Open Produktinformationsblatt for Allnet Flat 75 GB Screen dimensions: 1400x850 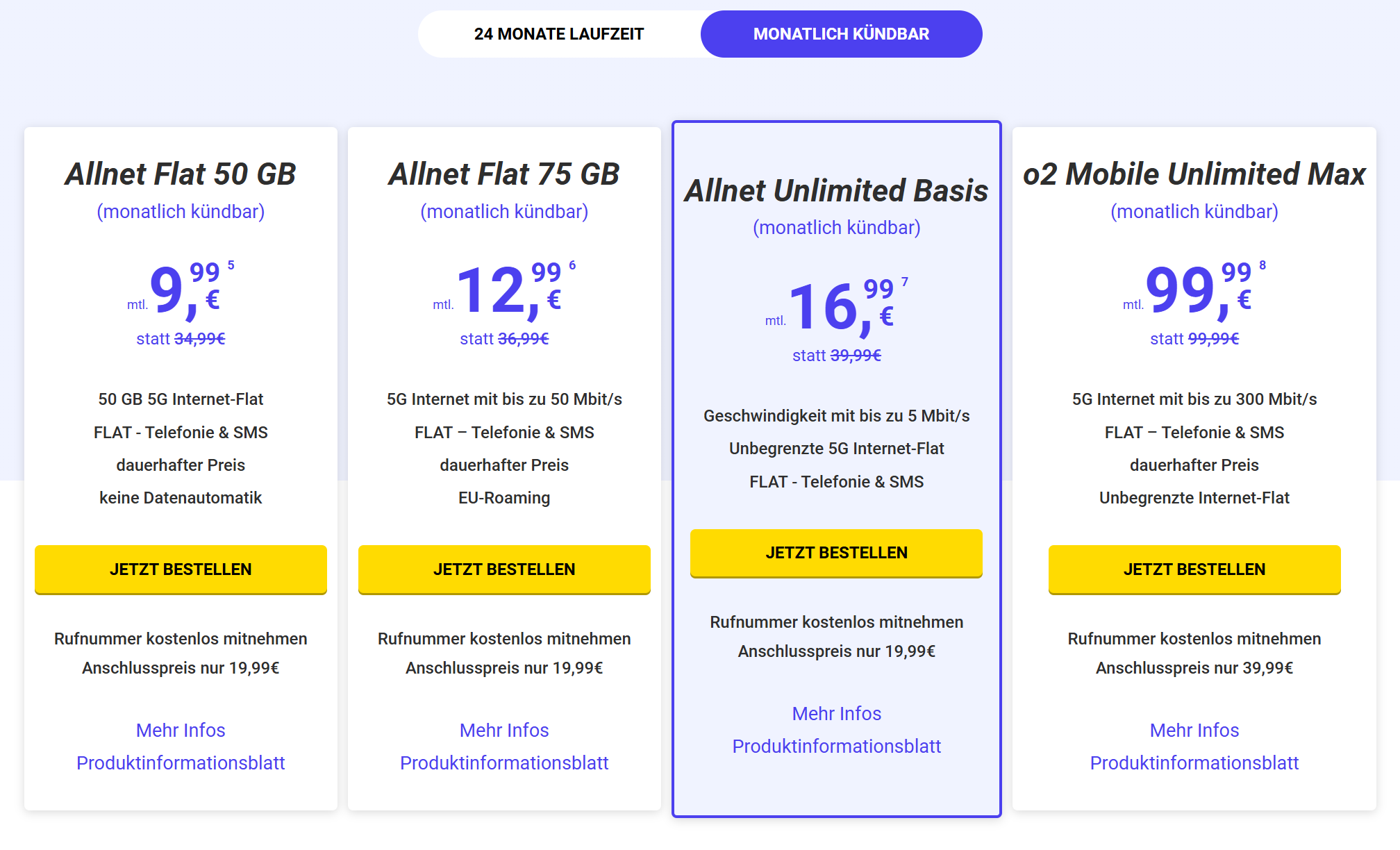504,762
